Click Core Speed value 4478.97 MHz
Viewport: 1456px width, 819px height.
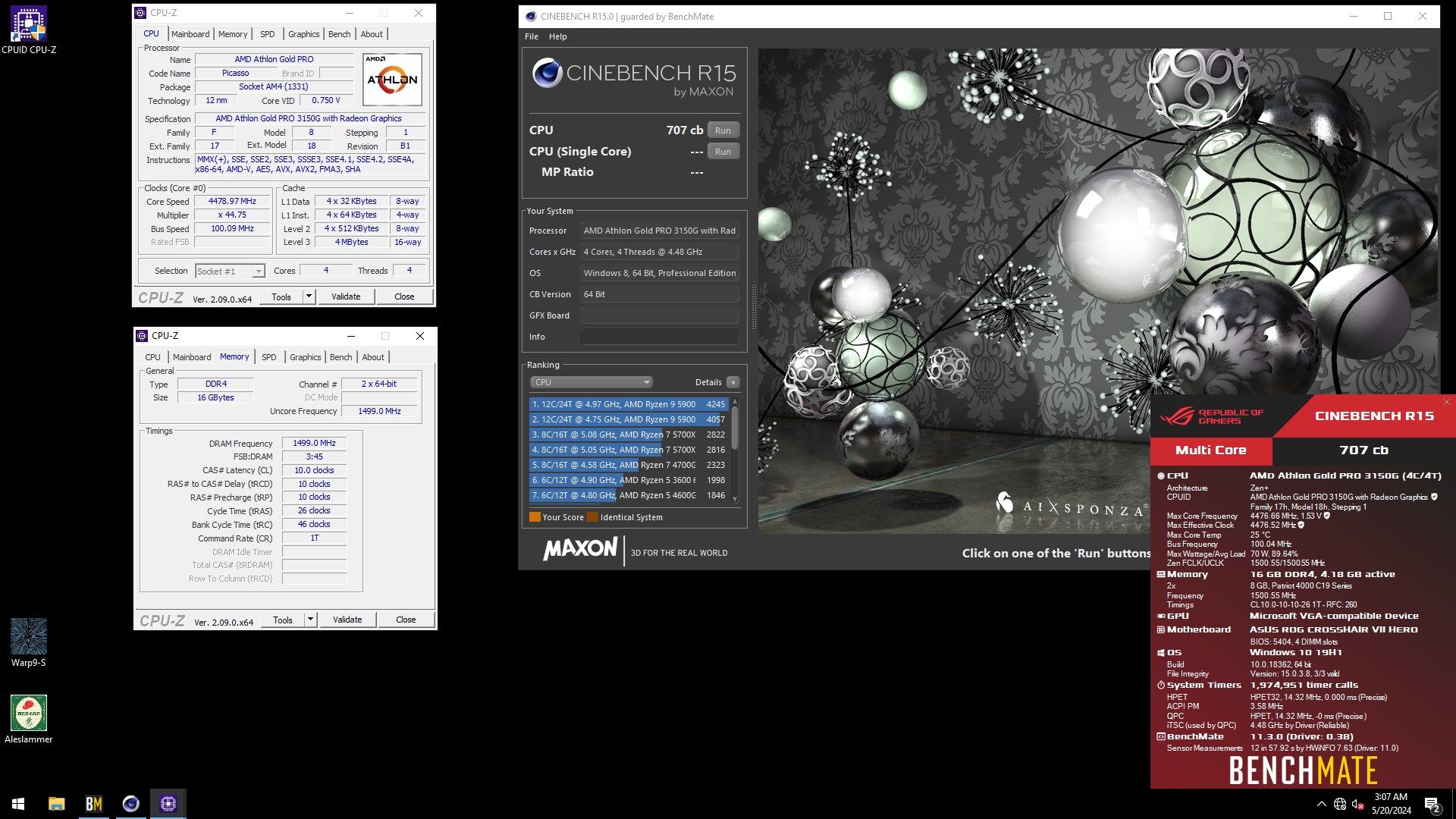232,202
